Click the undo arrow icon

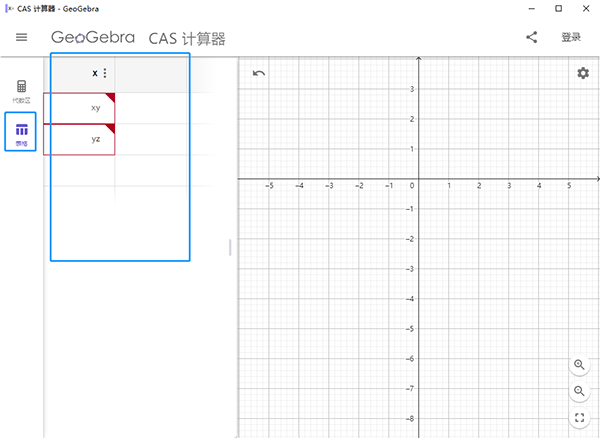tap(259, 73)
